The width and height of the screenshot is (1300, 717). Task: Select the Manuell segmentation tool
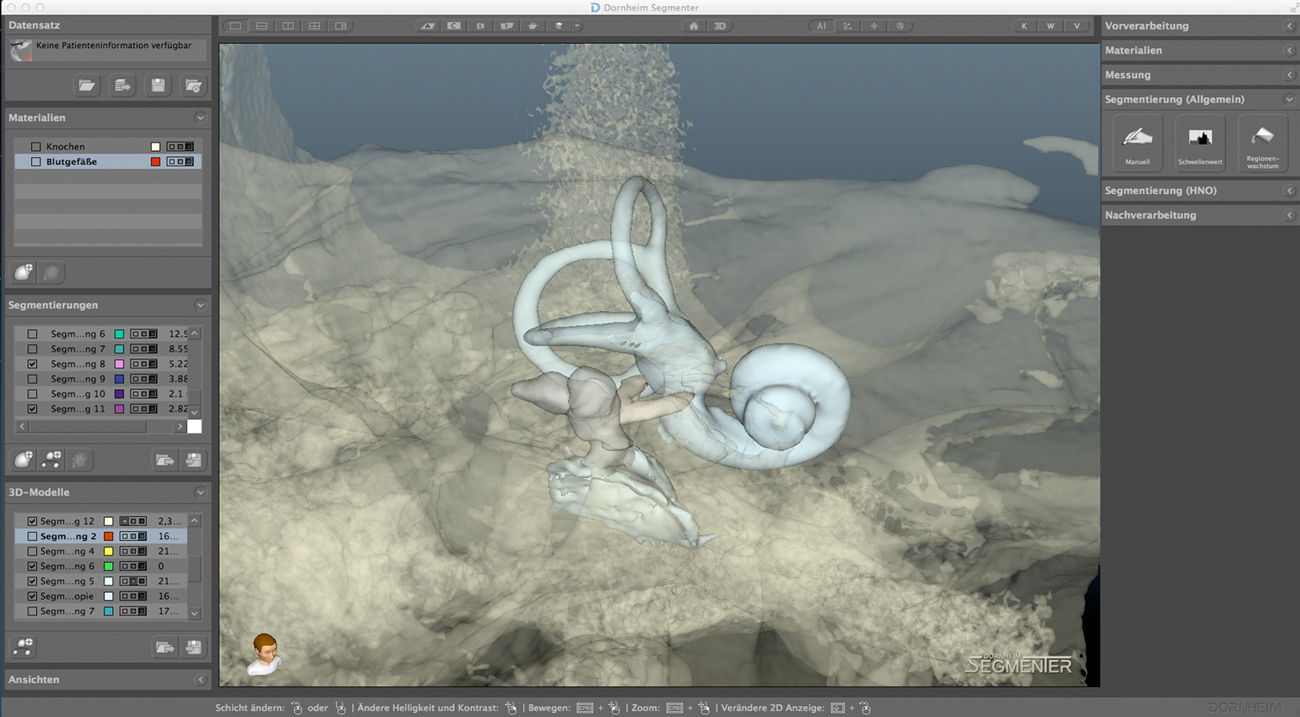(1137, 142)
